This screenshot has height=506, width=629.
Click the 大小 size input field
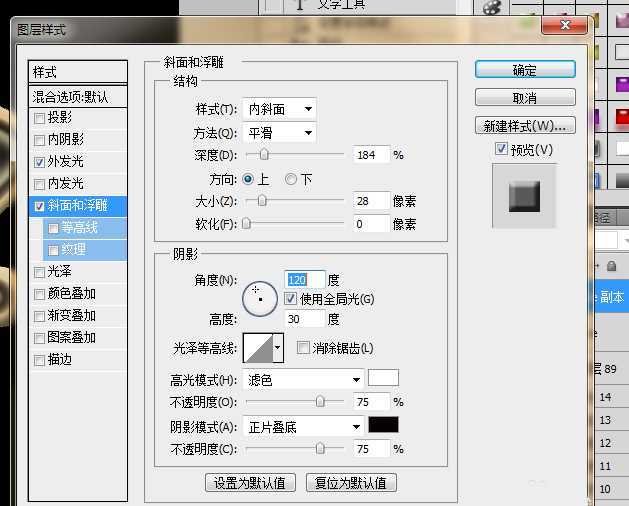pos(371,201)
